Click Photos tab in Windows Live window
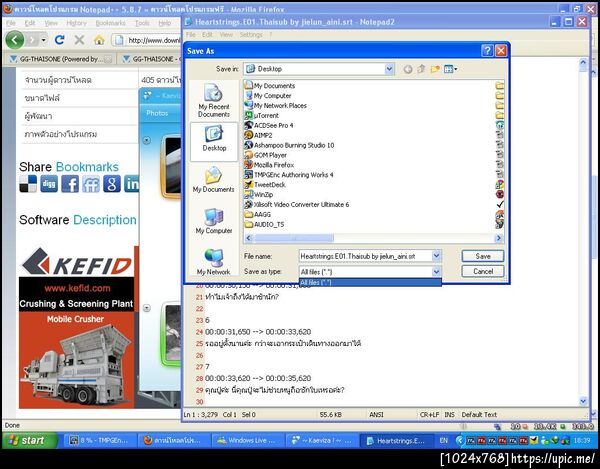This screenshot has height=469, width=600. point(157,113)
